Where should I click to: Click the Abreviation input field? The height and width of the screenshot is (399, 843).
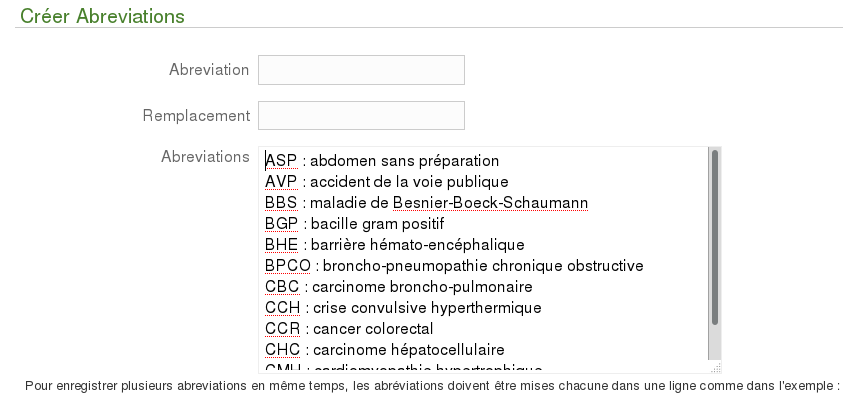361,70
